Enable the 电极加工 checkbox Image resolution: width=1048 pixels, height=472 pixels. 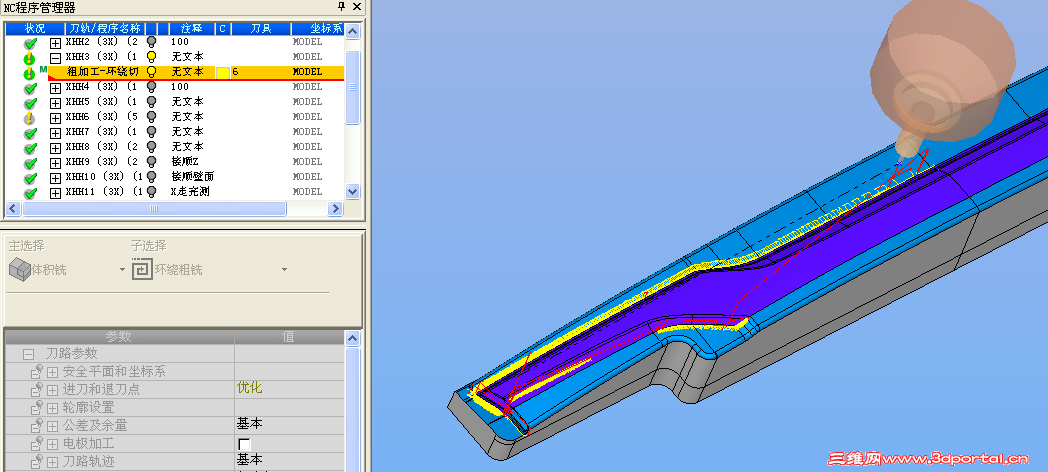tap(244, 444)
